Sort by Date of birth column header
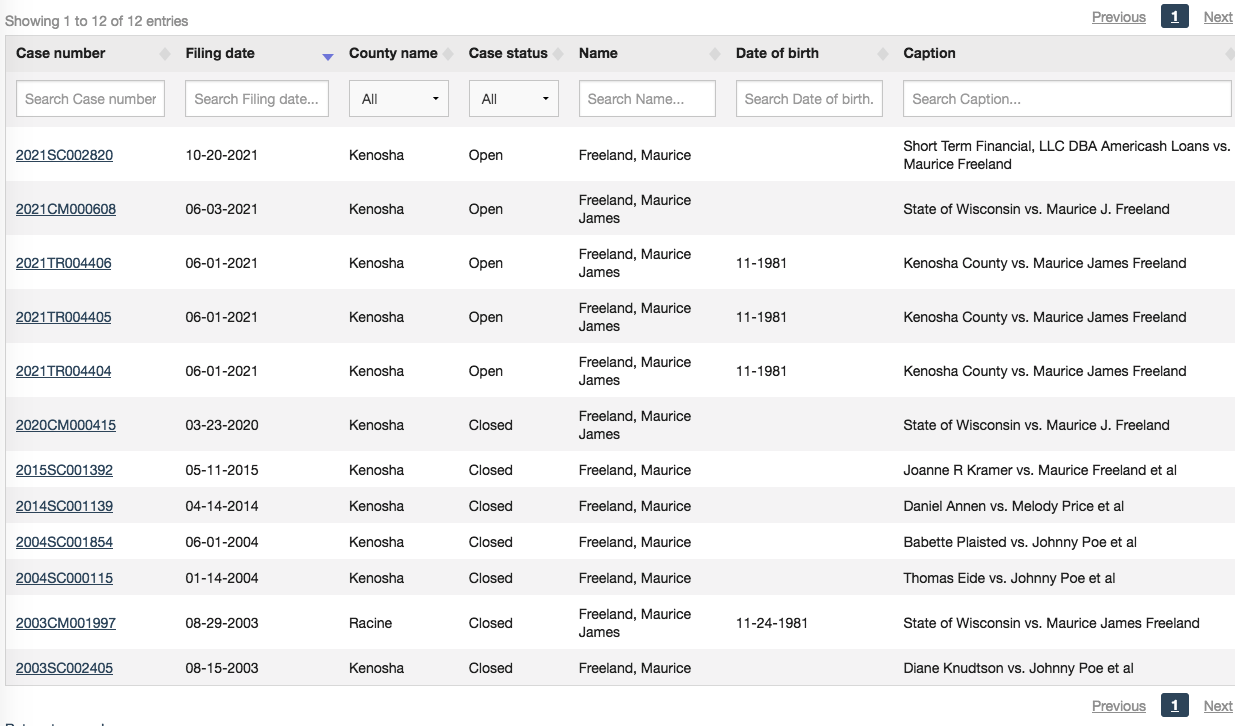 coord(809,53)
